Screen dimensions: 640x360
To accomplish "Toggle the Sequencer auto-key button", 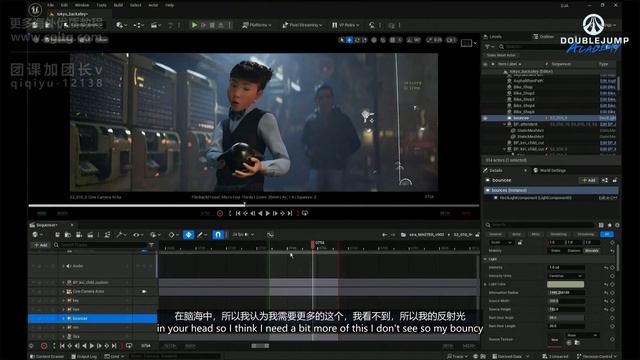I will (189, 235).
